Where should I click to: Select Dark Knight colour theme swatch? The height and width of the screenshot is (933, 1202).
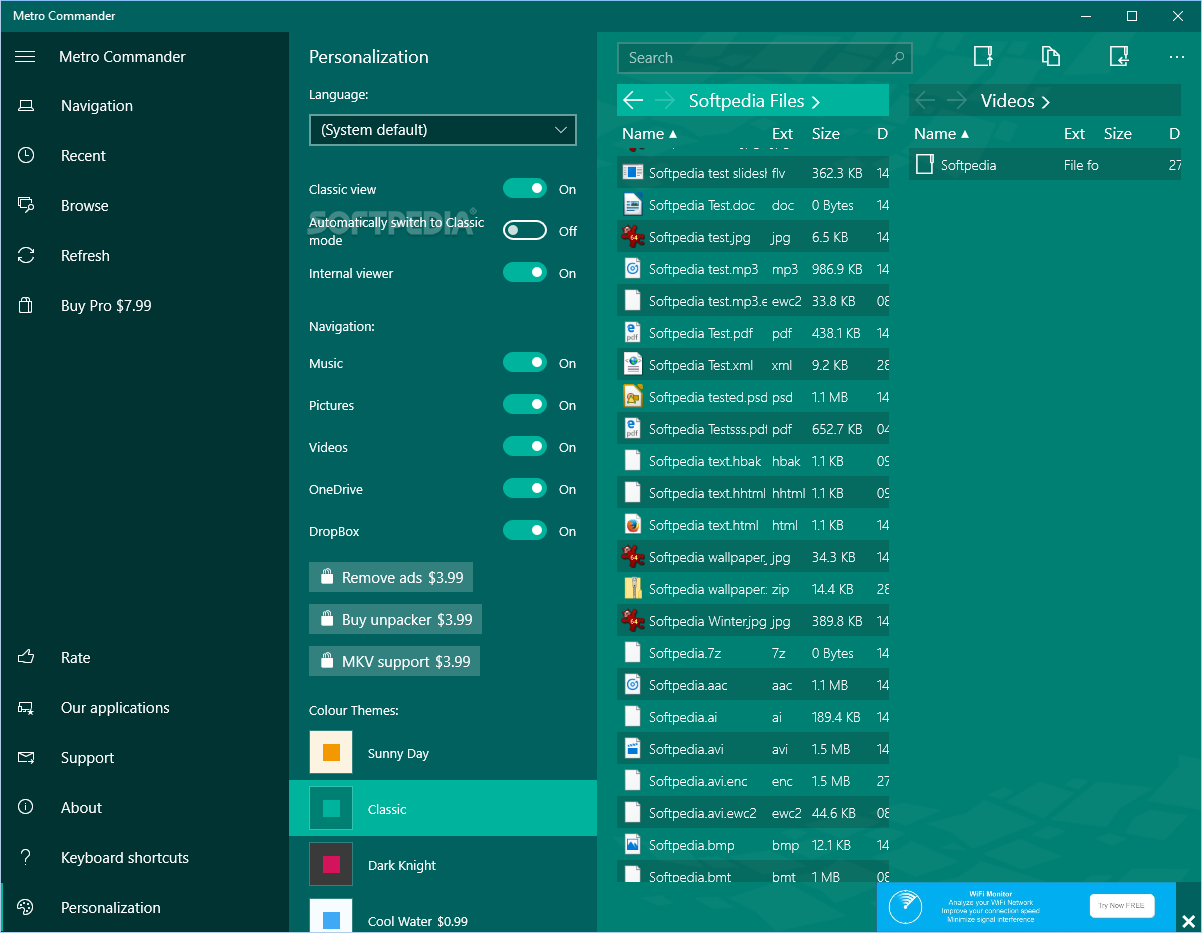click(x=331, y=864)
